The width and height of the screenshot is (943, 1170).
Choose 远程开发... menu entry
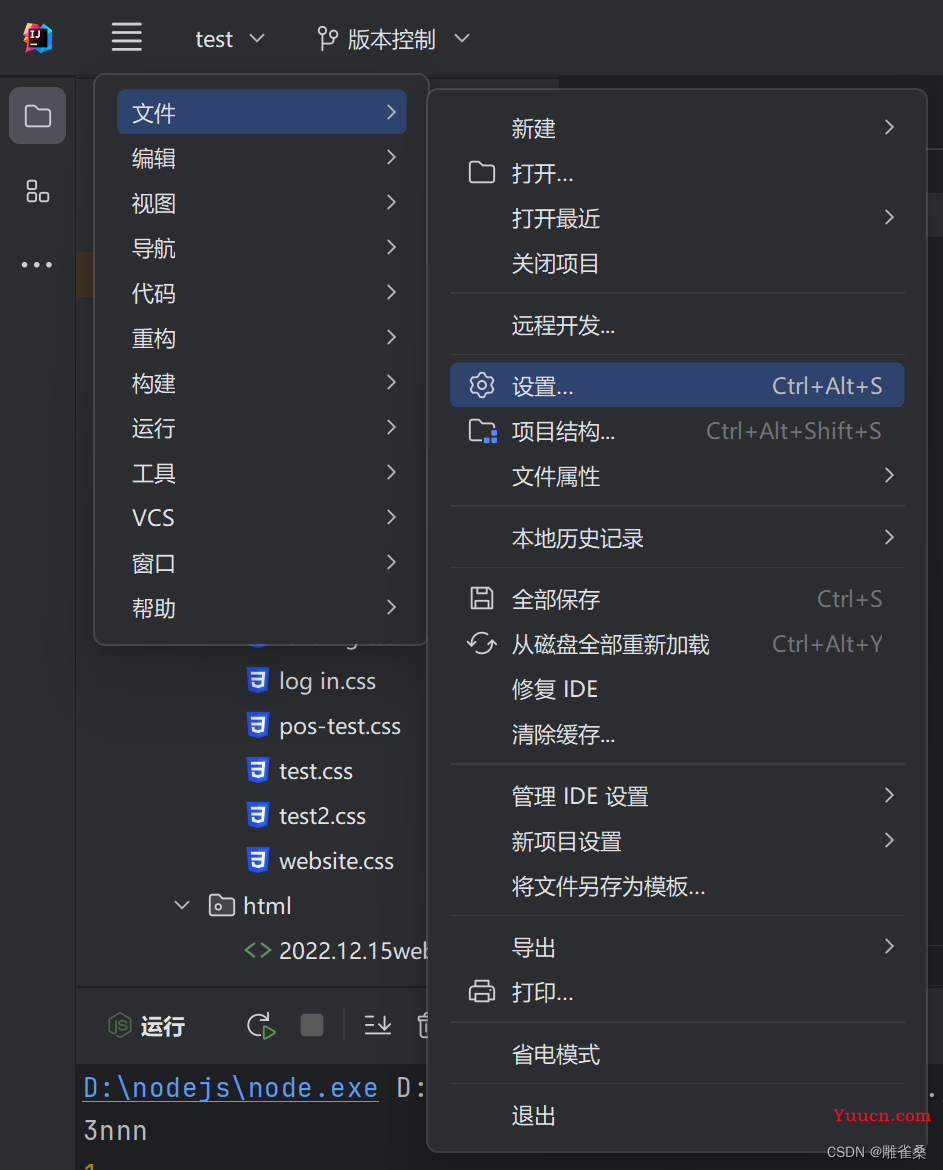tap(677, 325)
